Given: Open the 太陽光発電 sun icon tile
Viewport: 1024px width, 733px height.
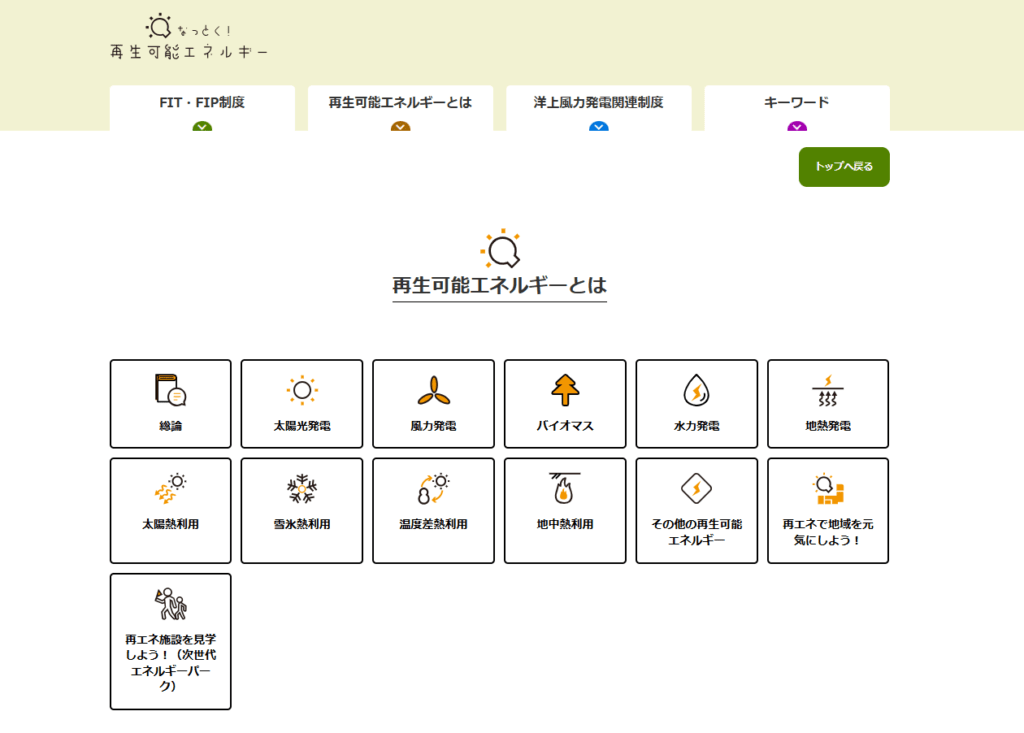Looking at the screenshot, I should point(301,389).
